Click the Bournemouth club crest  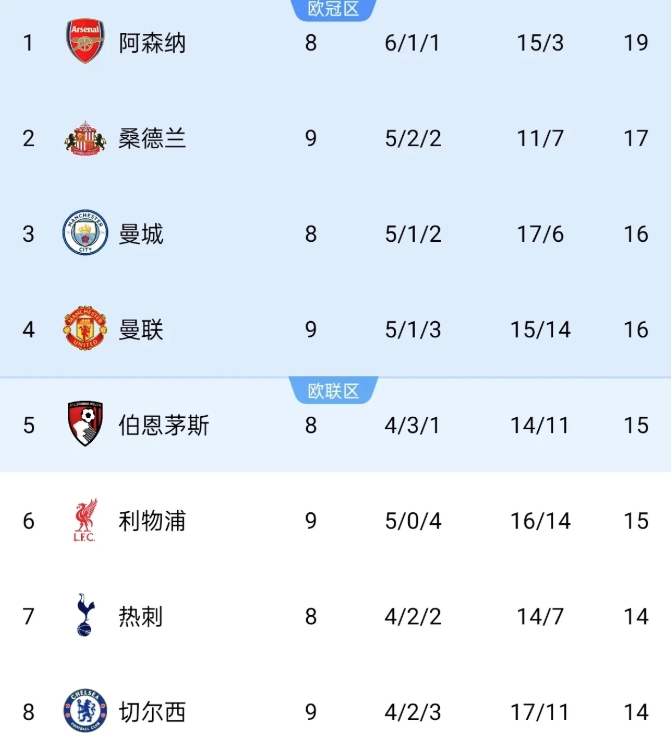pos(85,425)
